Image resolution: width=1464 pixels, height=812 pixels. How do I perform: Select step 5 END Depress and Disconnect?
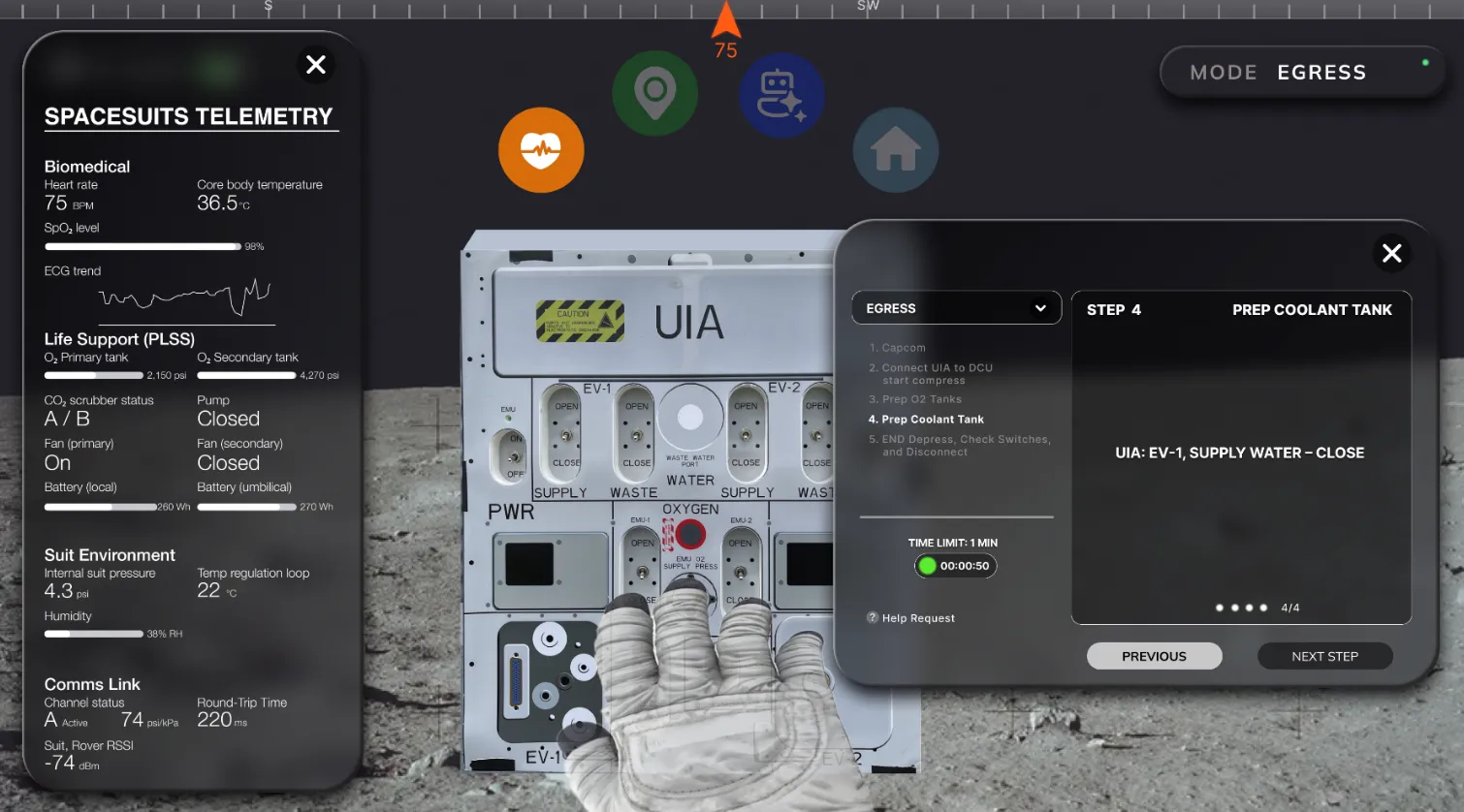pos(959,446)
